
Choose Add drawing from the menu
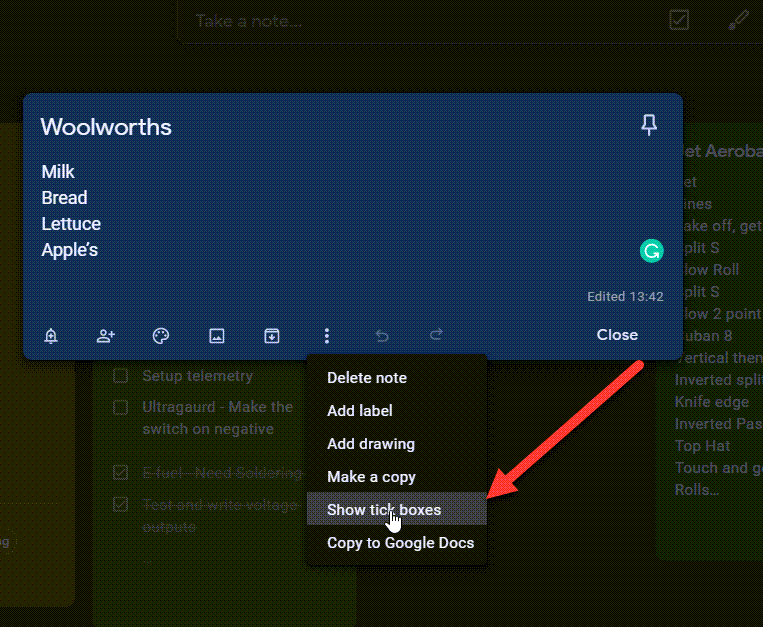tap(397, 444)
